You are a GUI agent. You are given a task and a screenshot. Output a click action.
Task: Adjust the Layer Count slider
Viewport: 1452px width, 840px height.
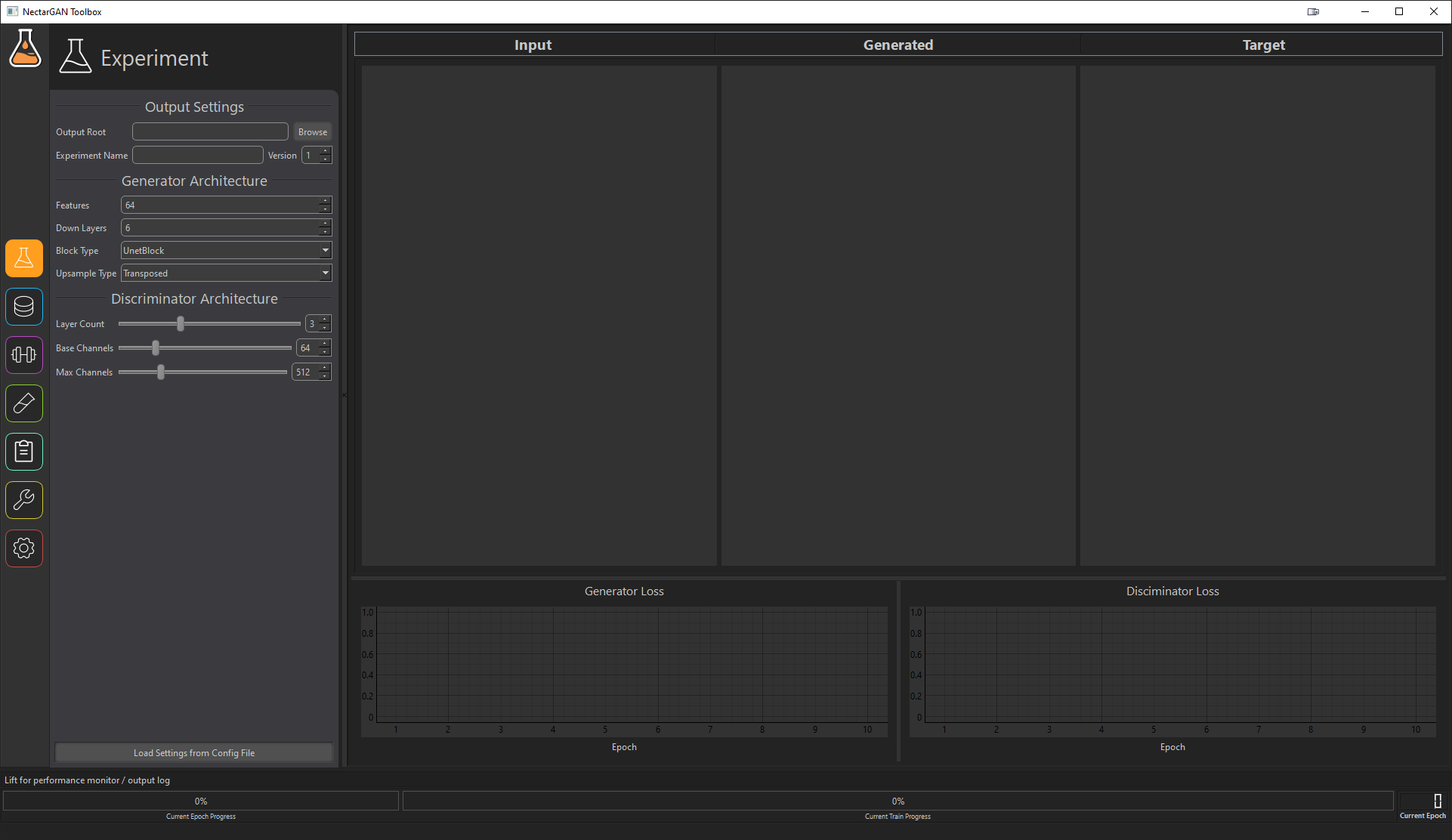[180, 323]
